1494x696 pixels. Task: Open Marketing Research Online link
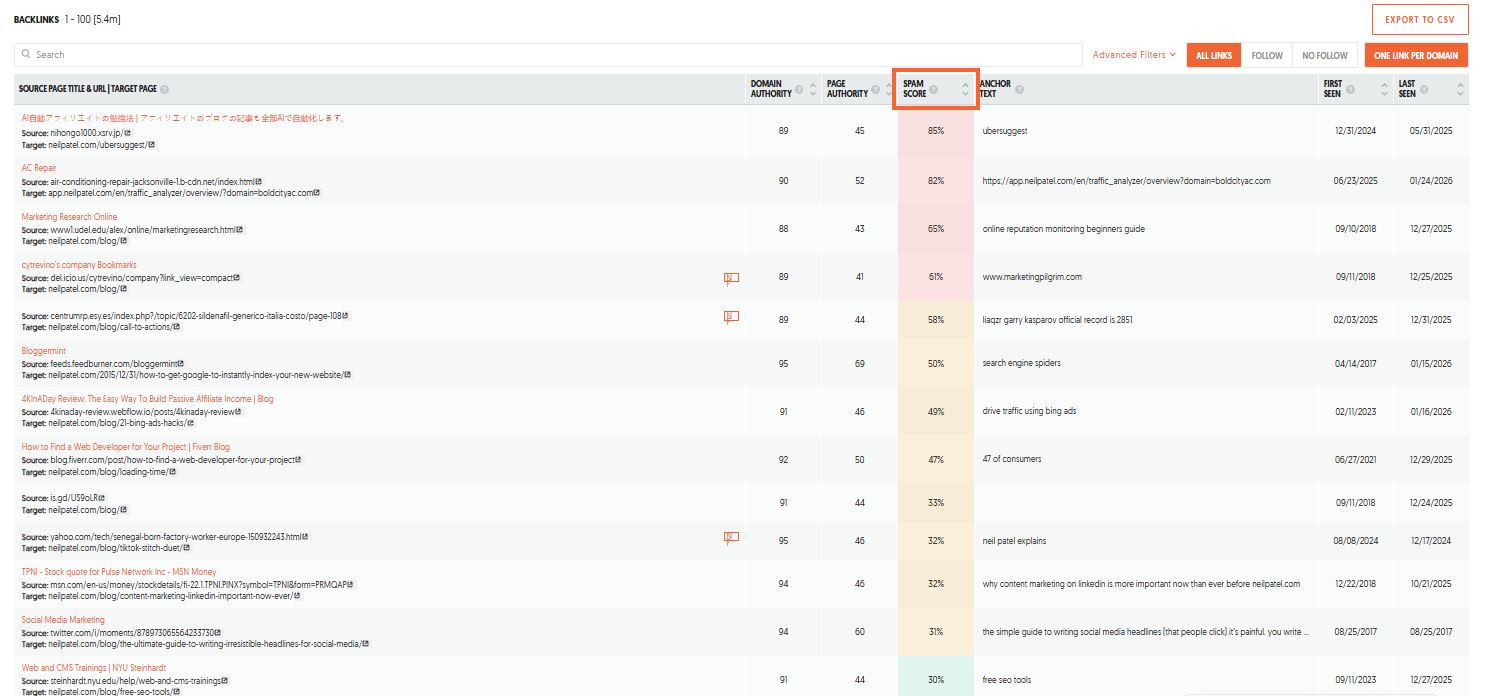point(69,217)
